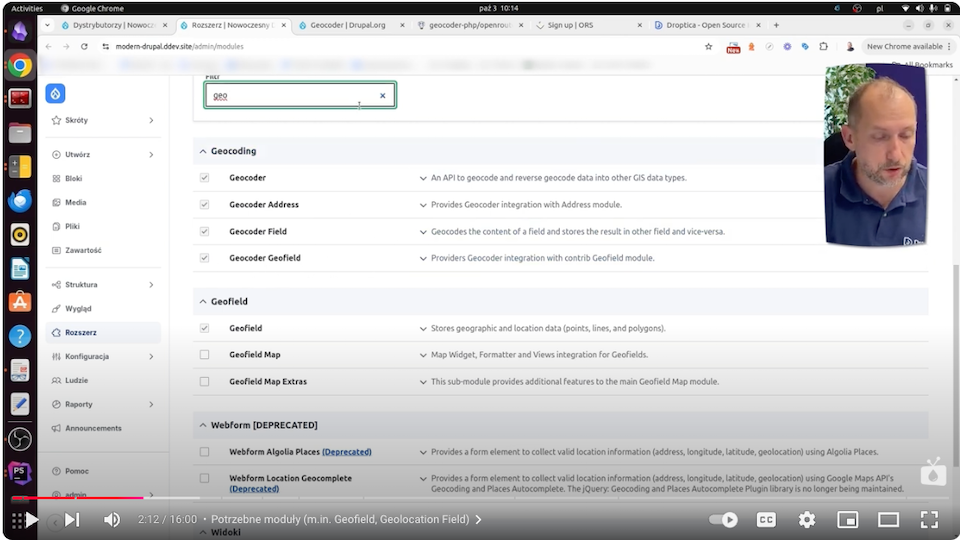Enter fullscreen video mode

(929, 520)
